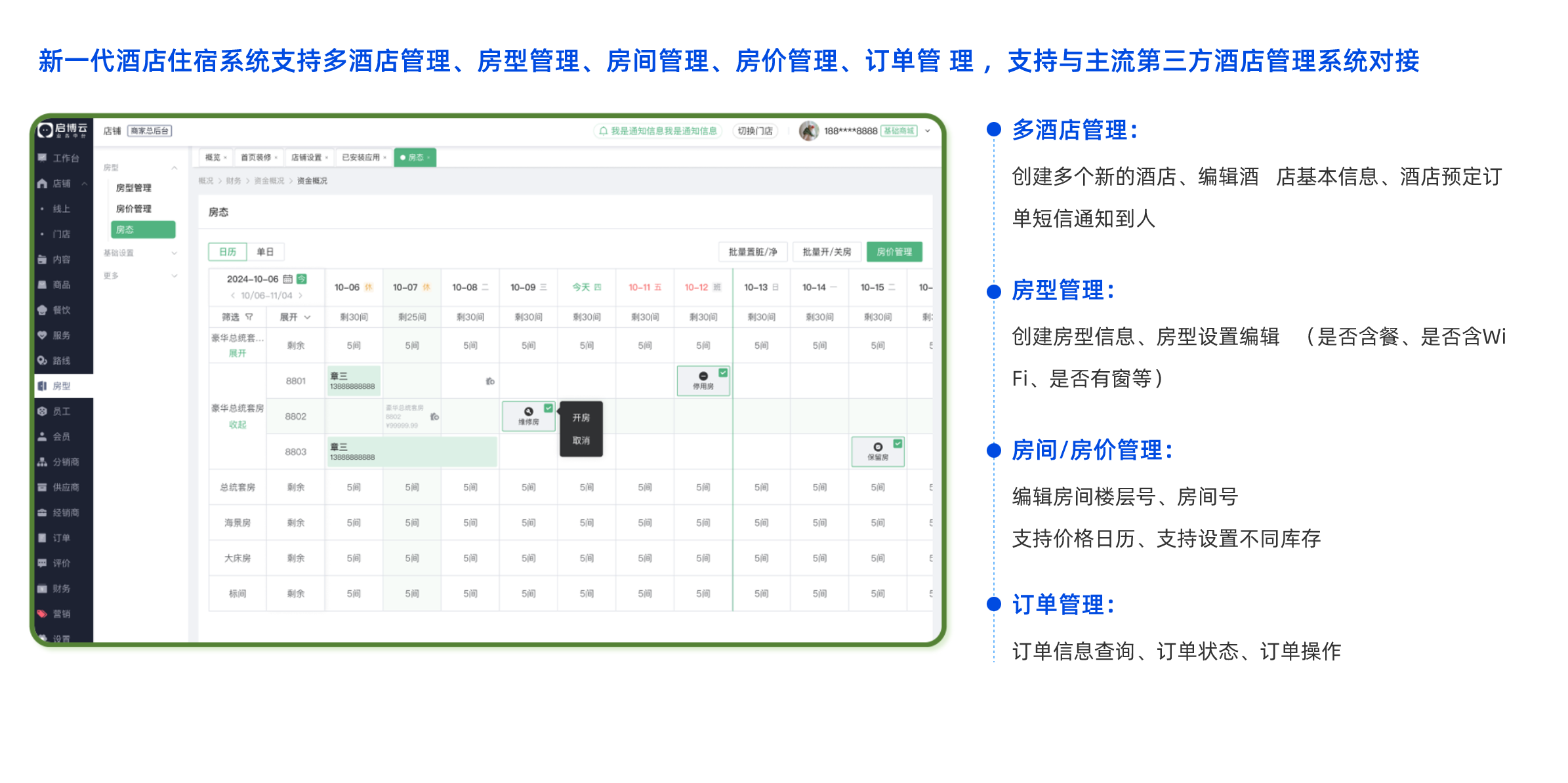Click the lock icon in room 8801 row
Image resolution: width=1568 pixels, height=783 pixels.
490,381
